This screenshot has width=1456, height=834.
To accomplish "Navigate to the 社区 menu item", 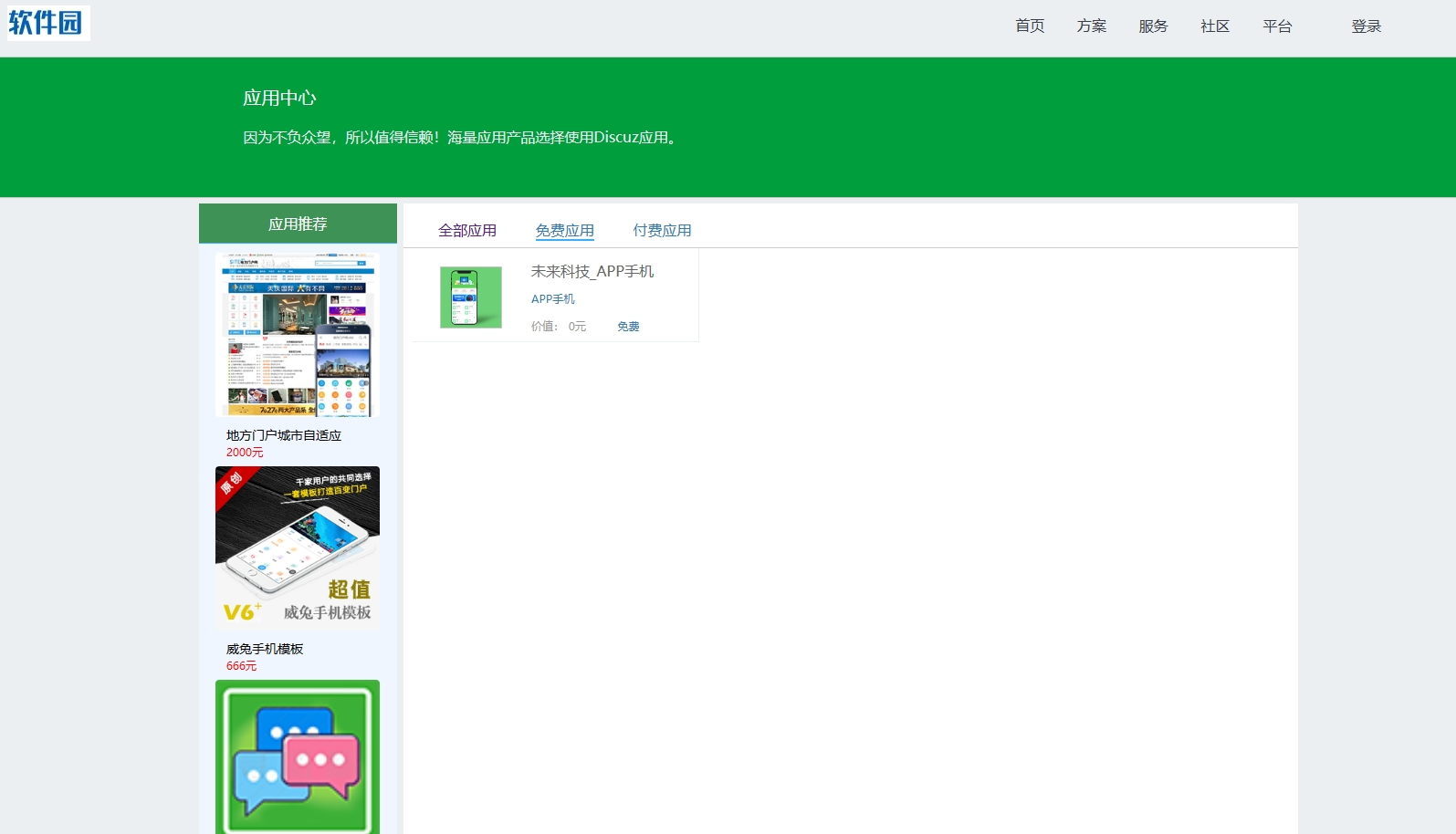I will click(1215, 26).
